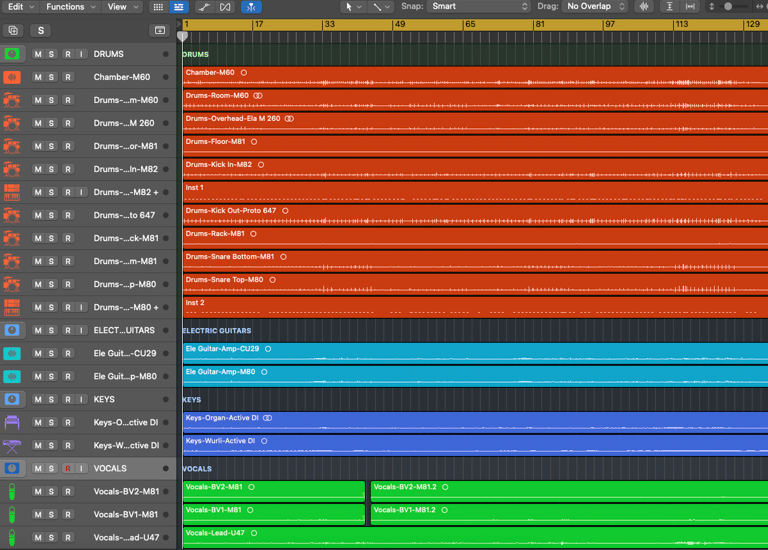Click the playhead marker at bar 1

(x=182, y=36)
